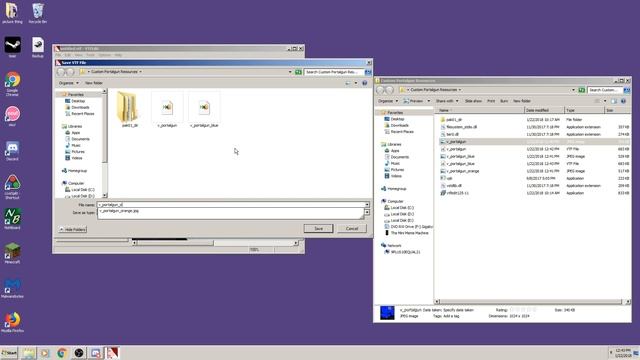
Task: Click refresh icon in Explorer address bar
Action: click(x=582, y=90)
